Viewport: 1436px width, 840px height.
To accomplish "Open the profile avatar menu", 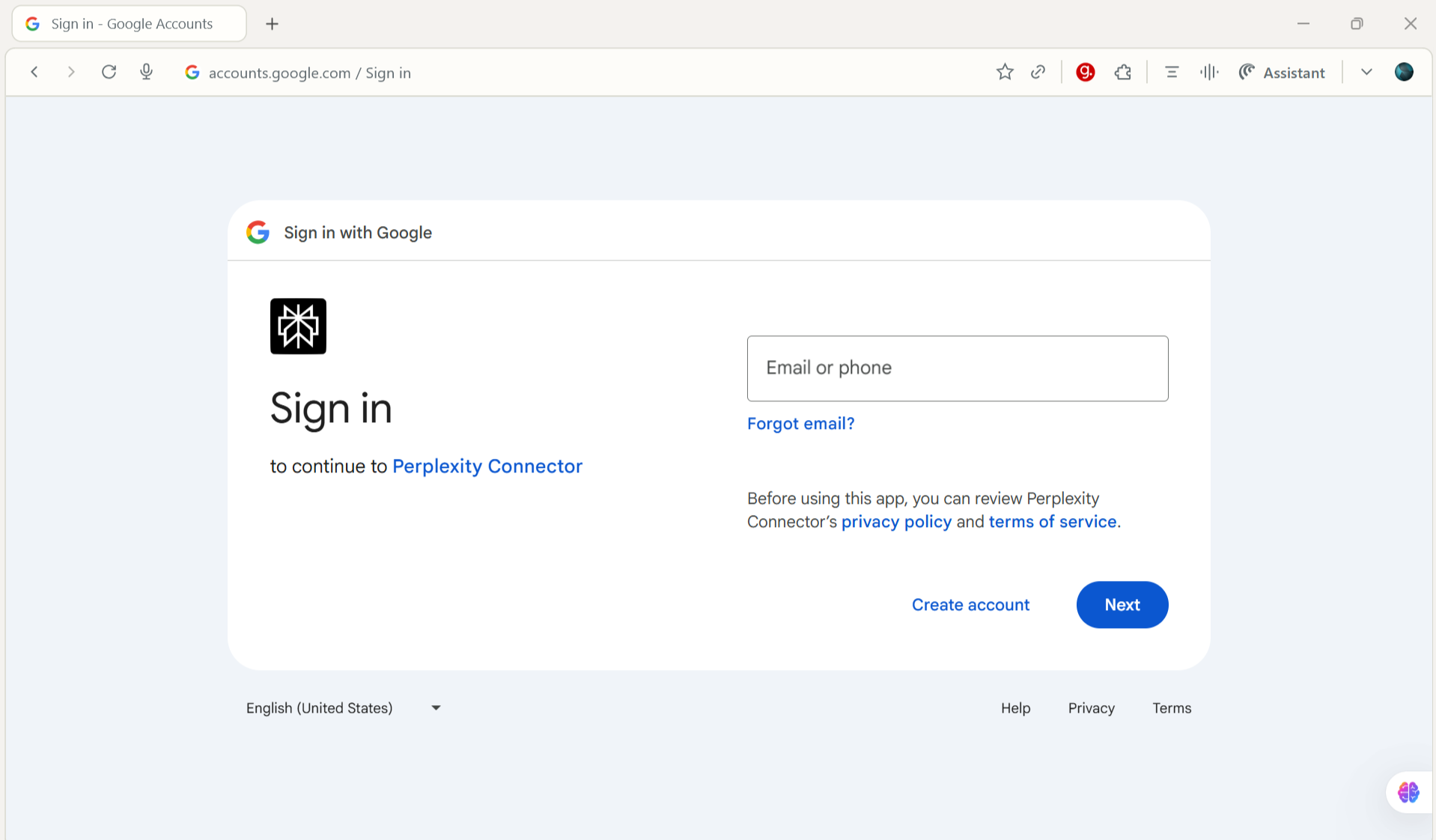I will 1404,72.
